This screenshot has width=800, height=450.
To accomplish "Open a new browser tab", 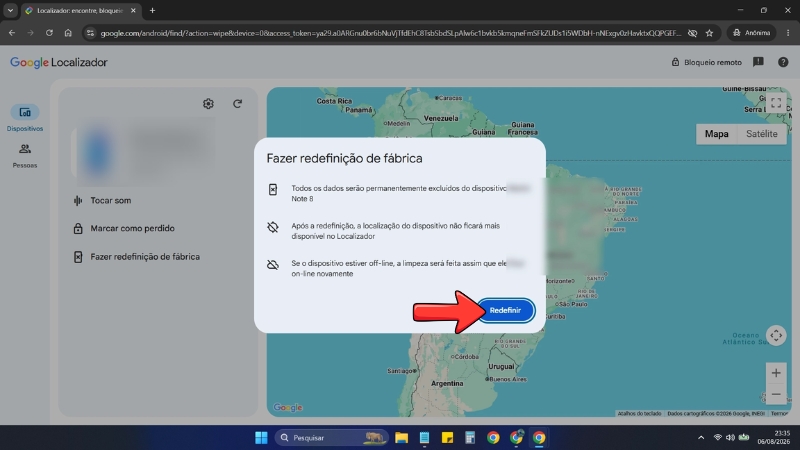I will 152,10.
